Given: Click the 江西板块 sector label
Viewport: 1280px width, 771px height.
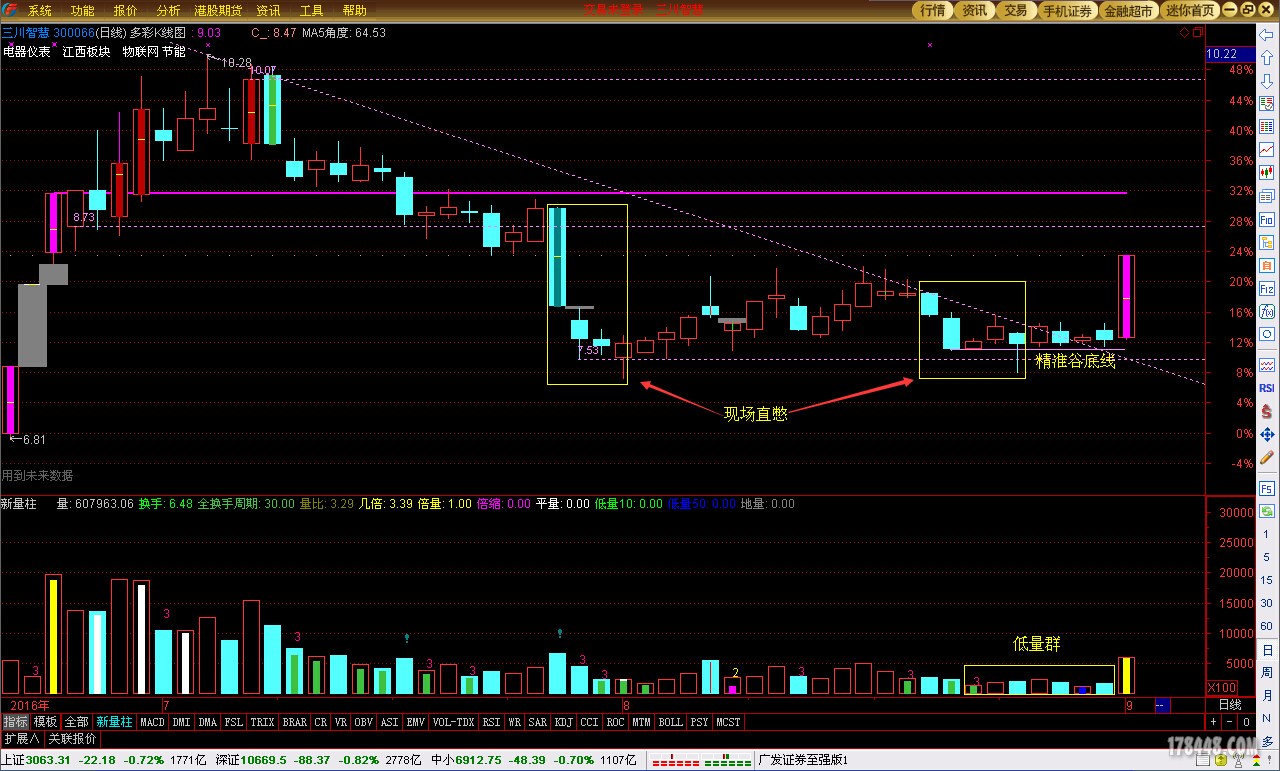Looking at the screenshot, I should [x=86, y=51].
